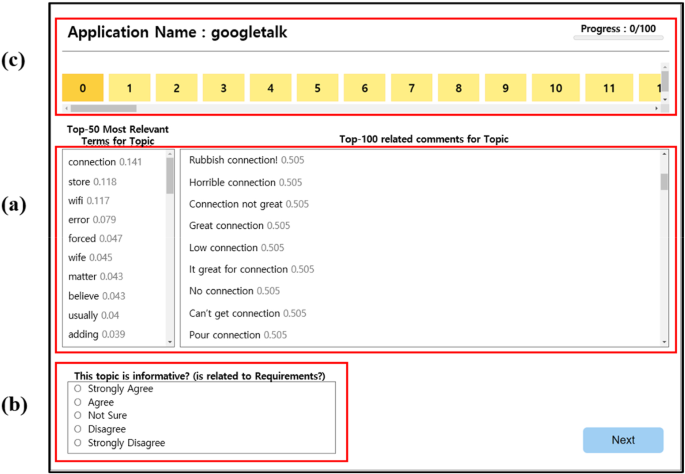
Task: Select topic tile 3
Action: 223,88
